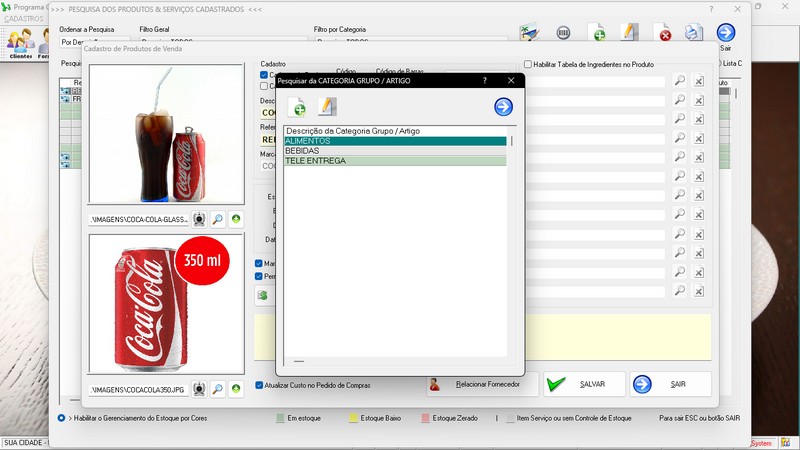Toggle checked 'Mar...' checkbox beside the can photo
Screen dimensions: 800x450
[x=259, y=263]
